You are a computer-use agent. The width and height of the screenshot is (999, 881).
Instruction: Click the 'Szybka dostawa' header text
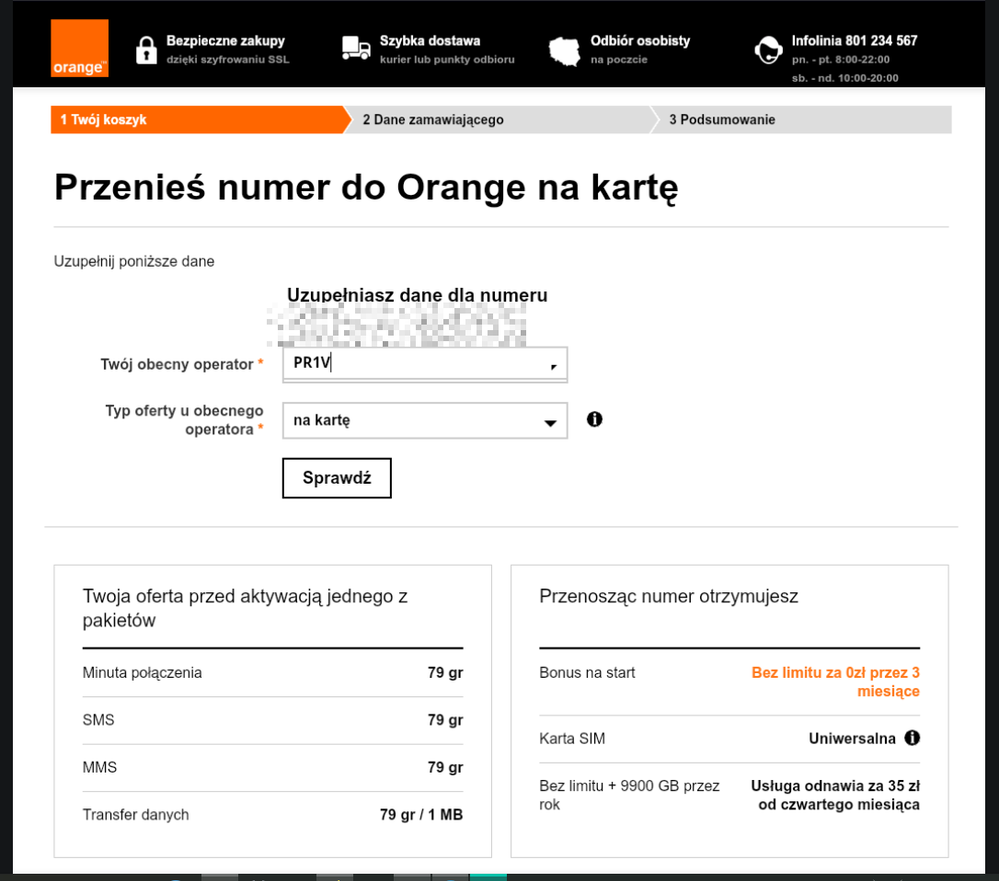coord(430,41)
